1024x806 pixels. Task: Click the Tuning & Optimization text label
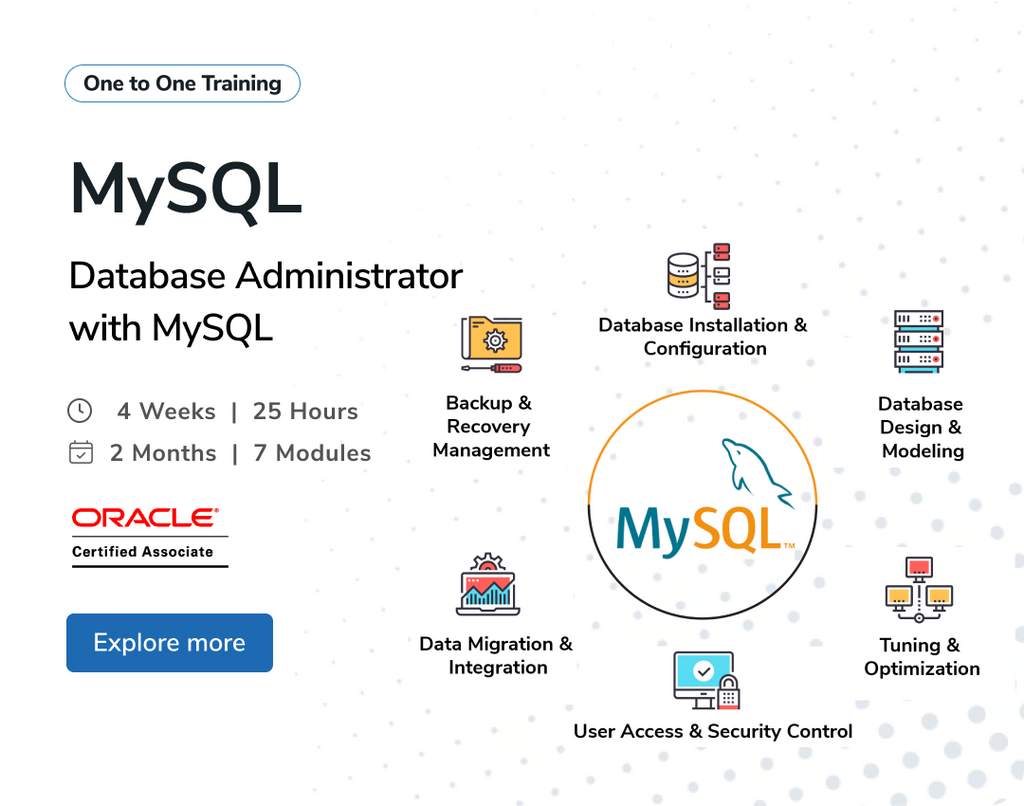click(x=921, y=657)
